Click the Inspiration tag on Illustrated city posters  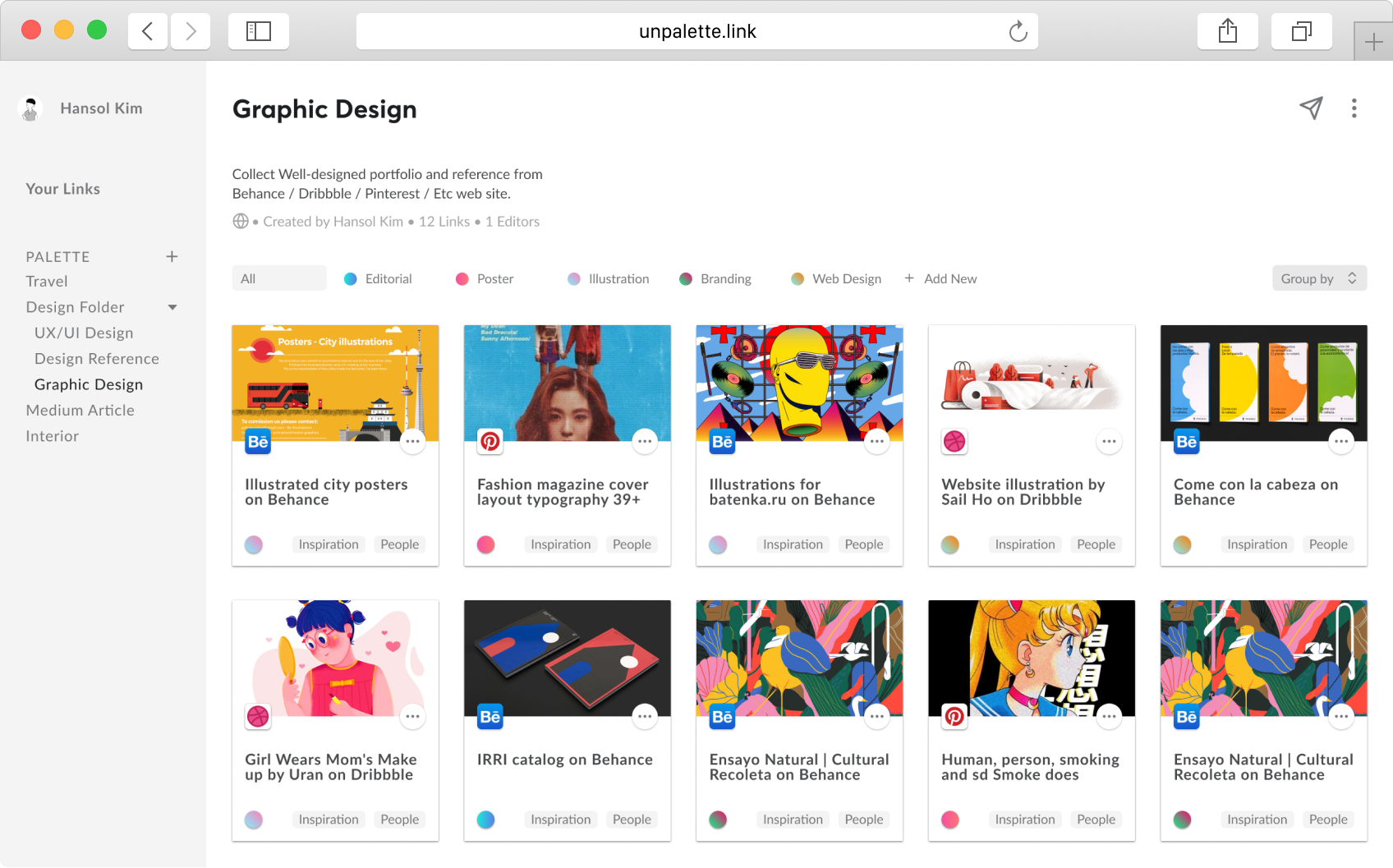click(x=329, y=544)
